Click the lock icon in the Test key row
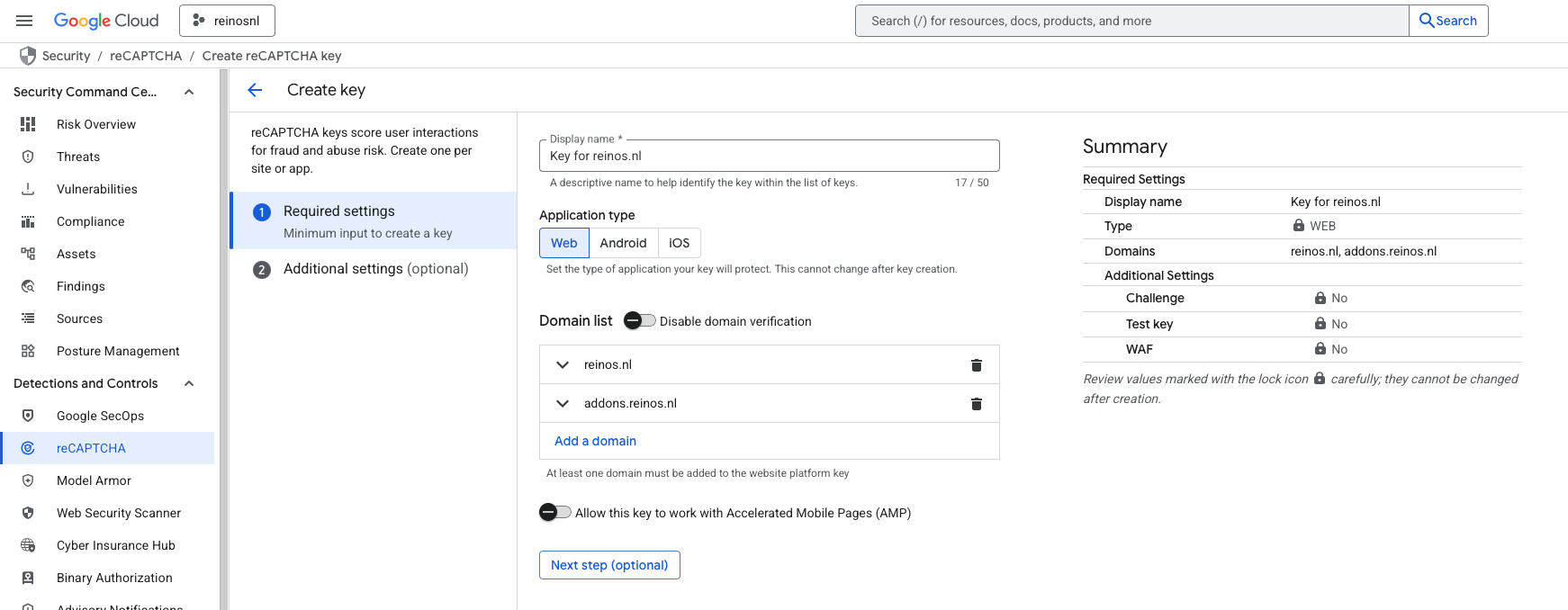 click(1320, 323)
